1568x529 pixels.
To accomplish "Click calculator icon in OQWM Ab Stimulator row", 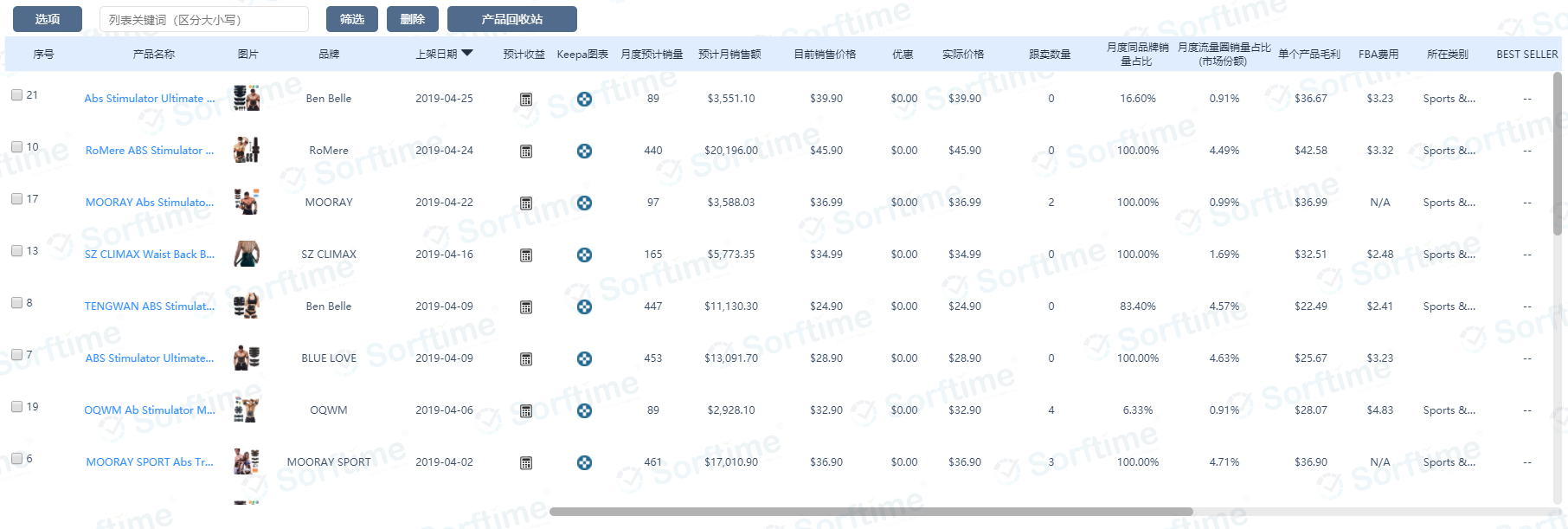I will (525, 411).
